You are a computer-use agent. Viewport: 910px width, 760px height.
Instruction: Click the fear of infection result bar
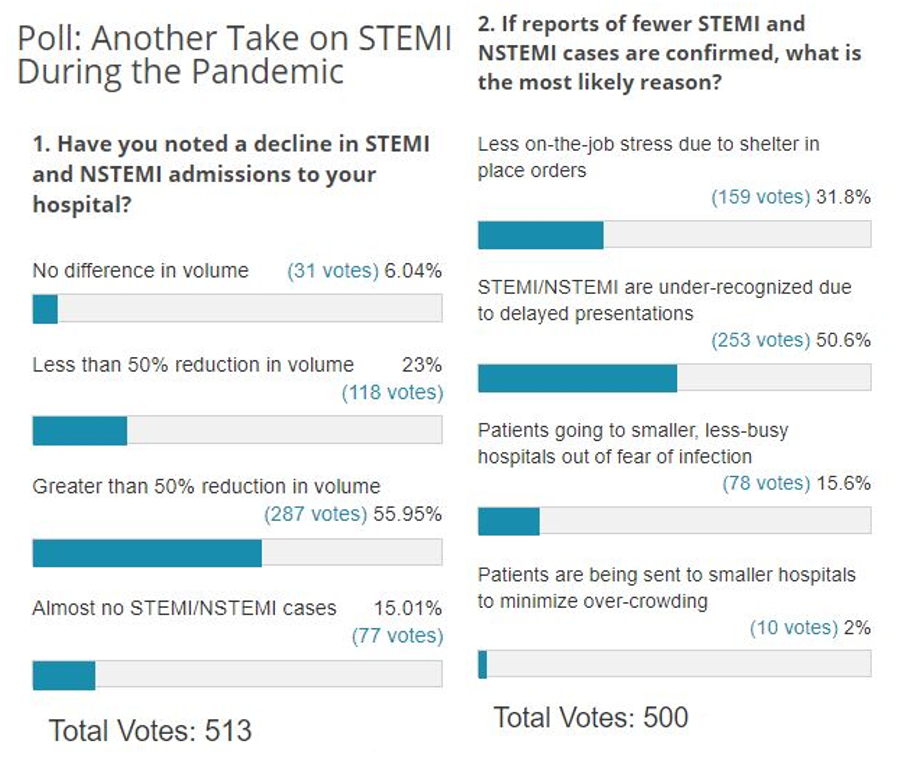[674, 521]
